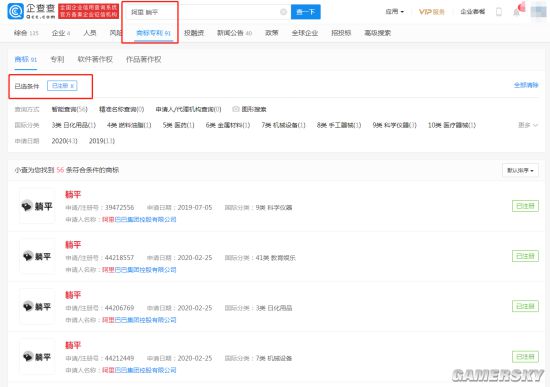550x387 pixels.
Task: Open the 高级搜索 tab
Action: 377,33
